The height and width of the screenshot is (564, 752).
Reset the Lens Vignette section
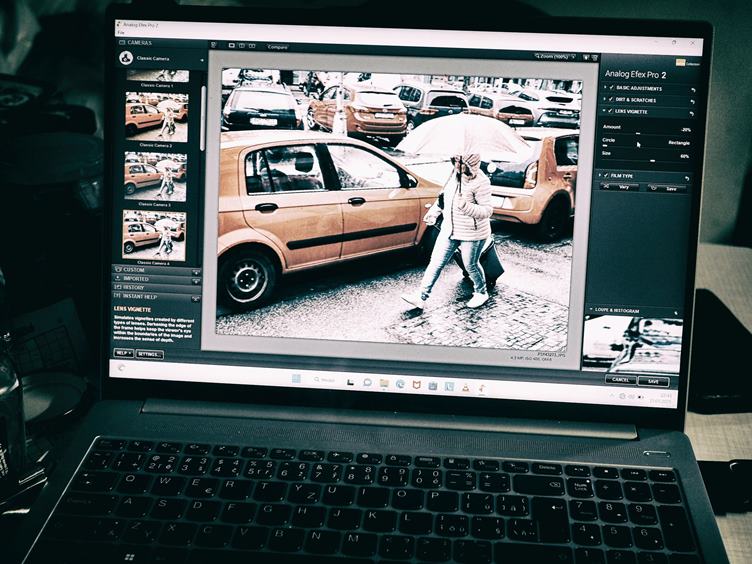pos(691,114)
